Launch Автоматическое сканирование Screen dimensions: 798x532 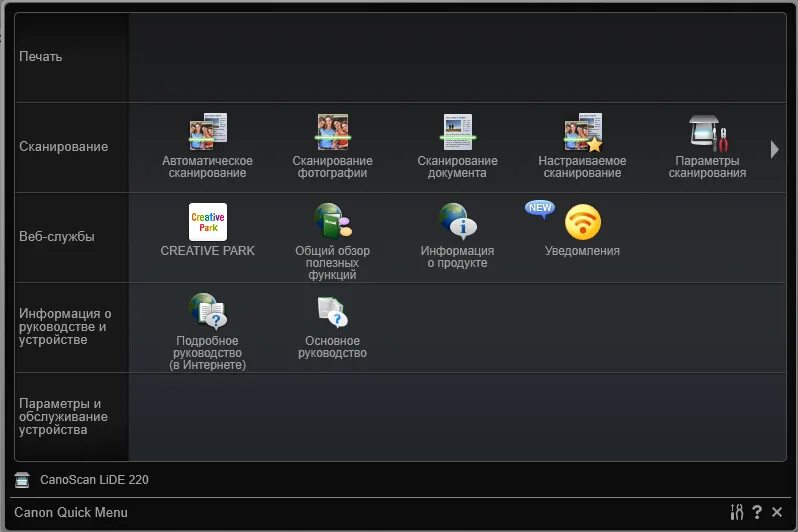[x=208, y=145]
